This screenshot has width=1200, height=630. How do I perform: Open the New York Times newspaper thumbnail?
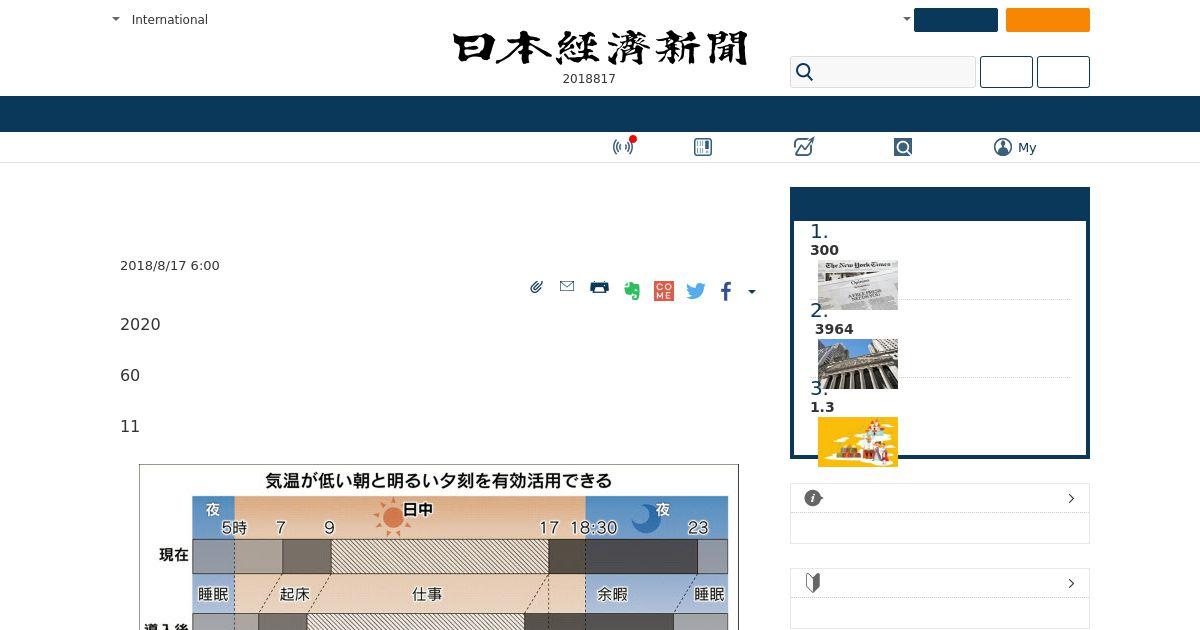coord(858,285)
